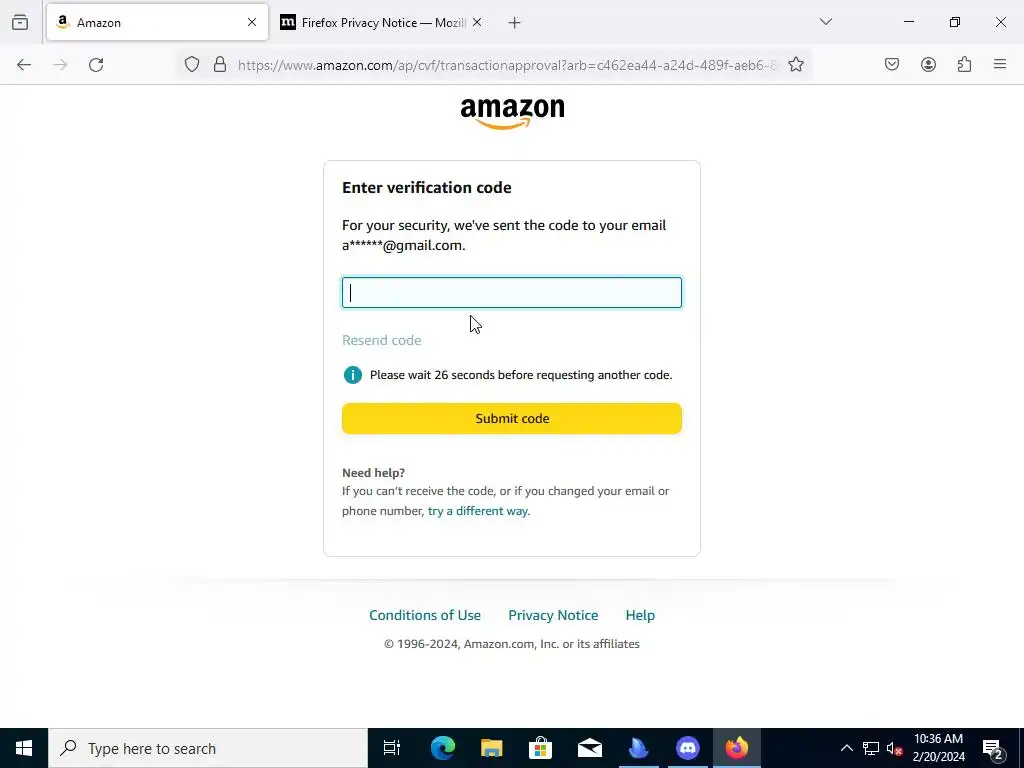Open the Extensions puzzle icon
This screenshot has width=1024, height=768.
[964, 64]
